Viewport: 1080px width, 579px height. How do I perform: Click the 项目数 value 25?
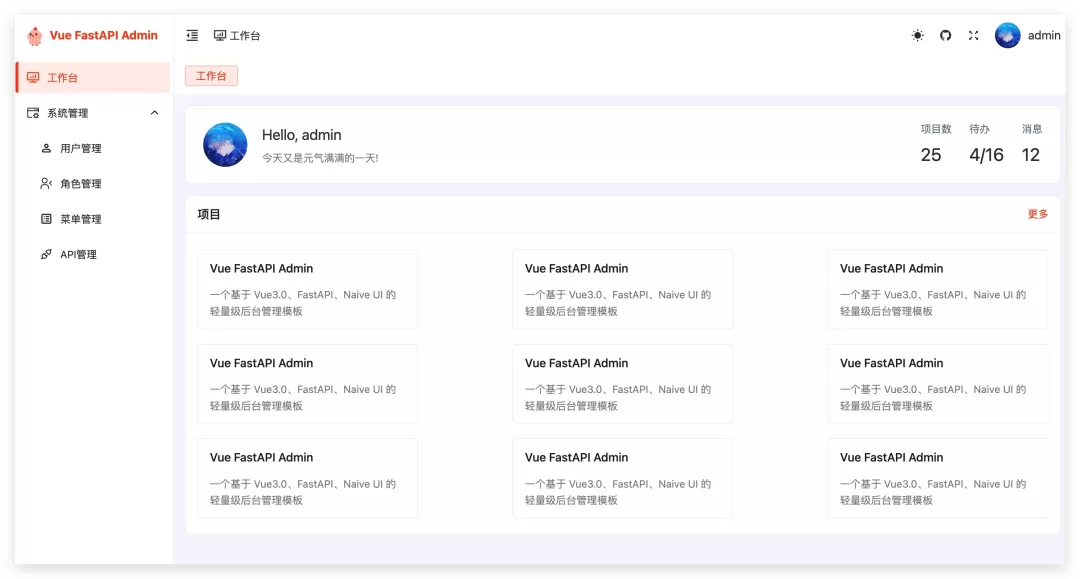click(x=931, y=155)
